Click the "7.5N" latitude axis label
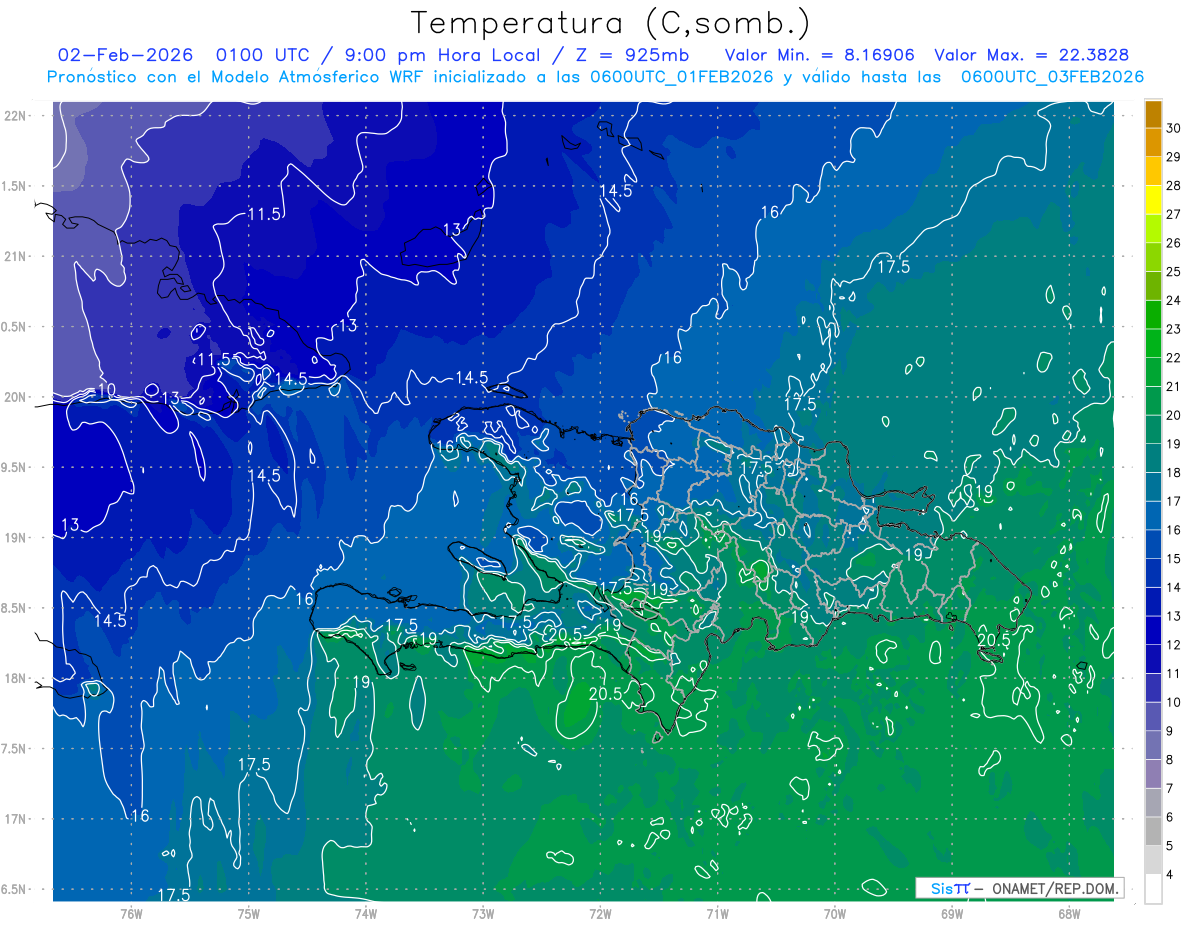Screen dimensions: 1200x927 [x=15, y=749]
